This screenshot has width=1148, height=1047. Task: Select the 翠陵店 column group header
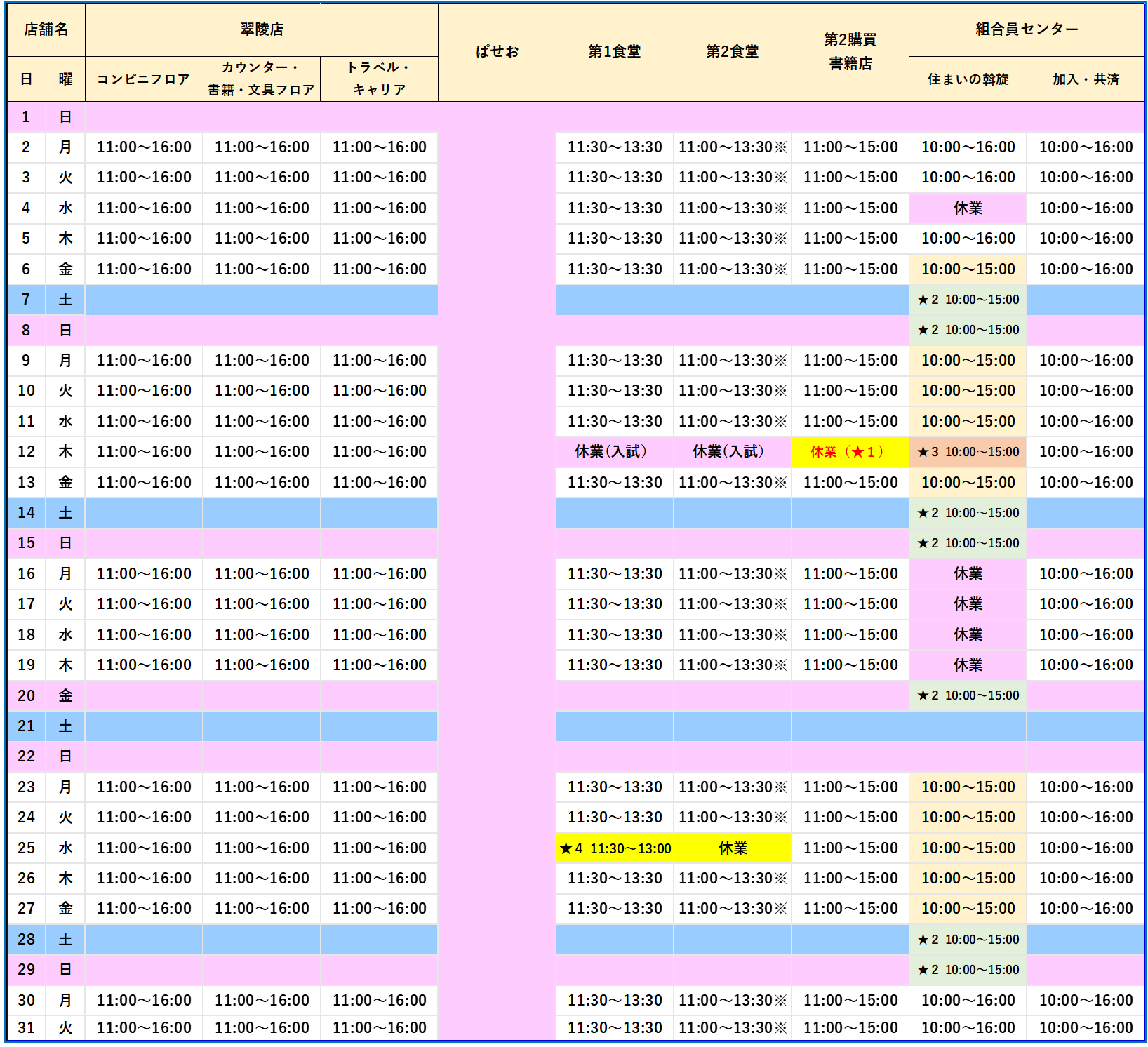262,29
